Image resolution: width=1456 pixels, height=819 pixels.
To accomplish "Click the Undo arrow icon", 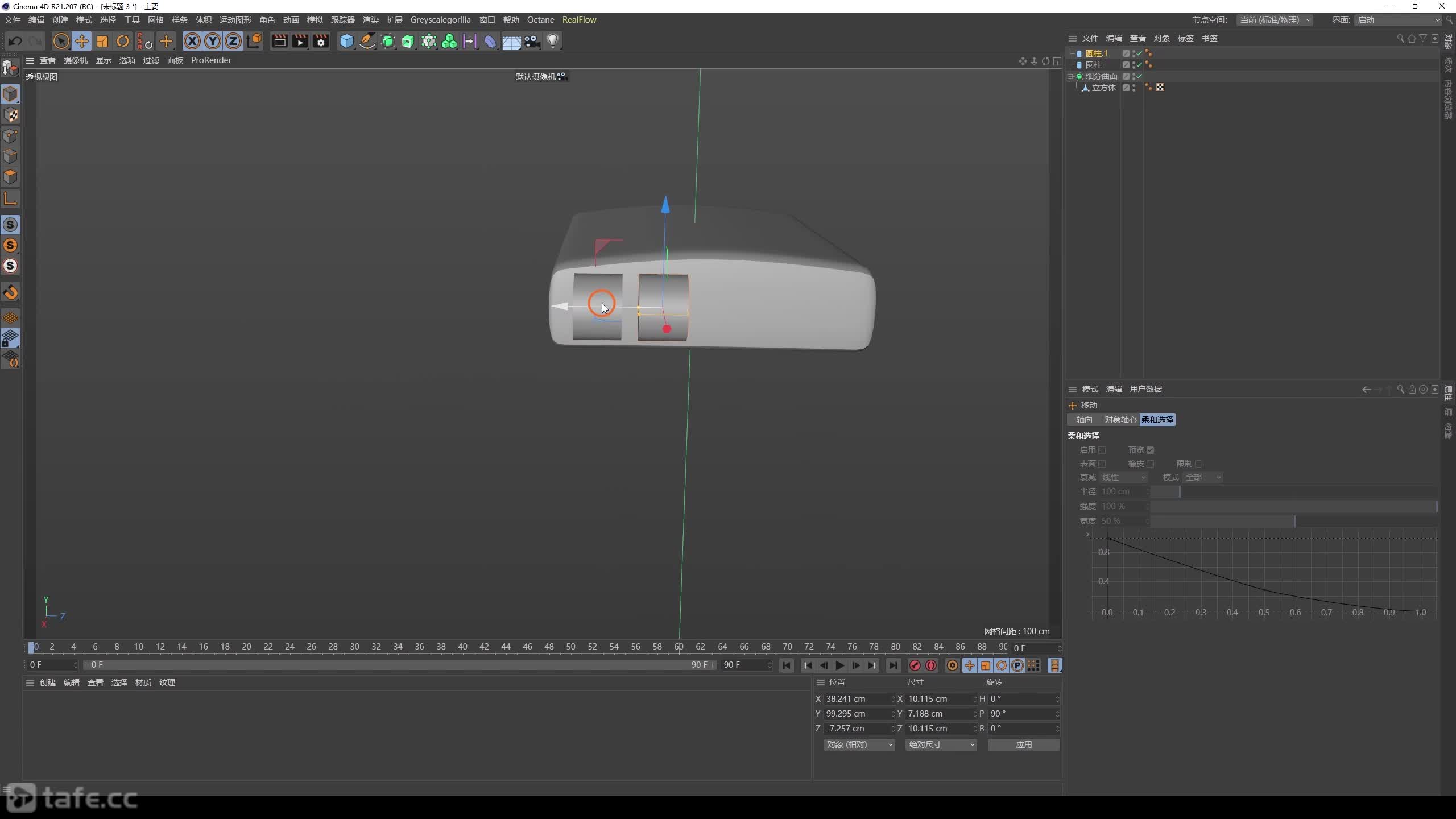I will coord(15,41).
